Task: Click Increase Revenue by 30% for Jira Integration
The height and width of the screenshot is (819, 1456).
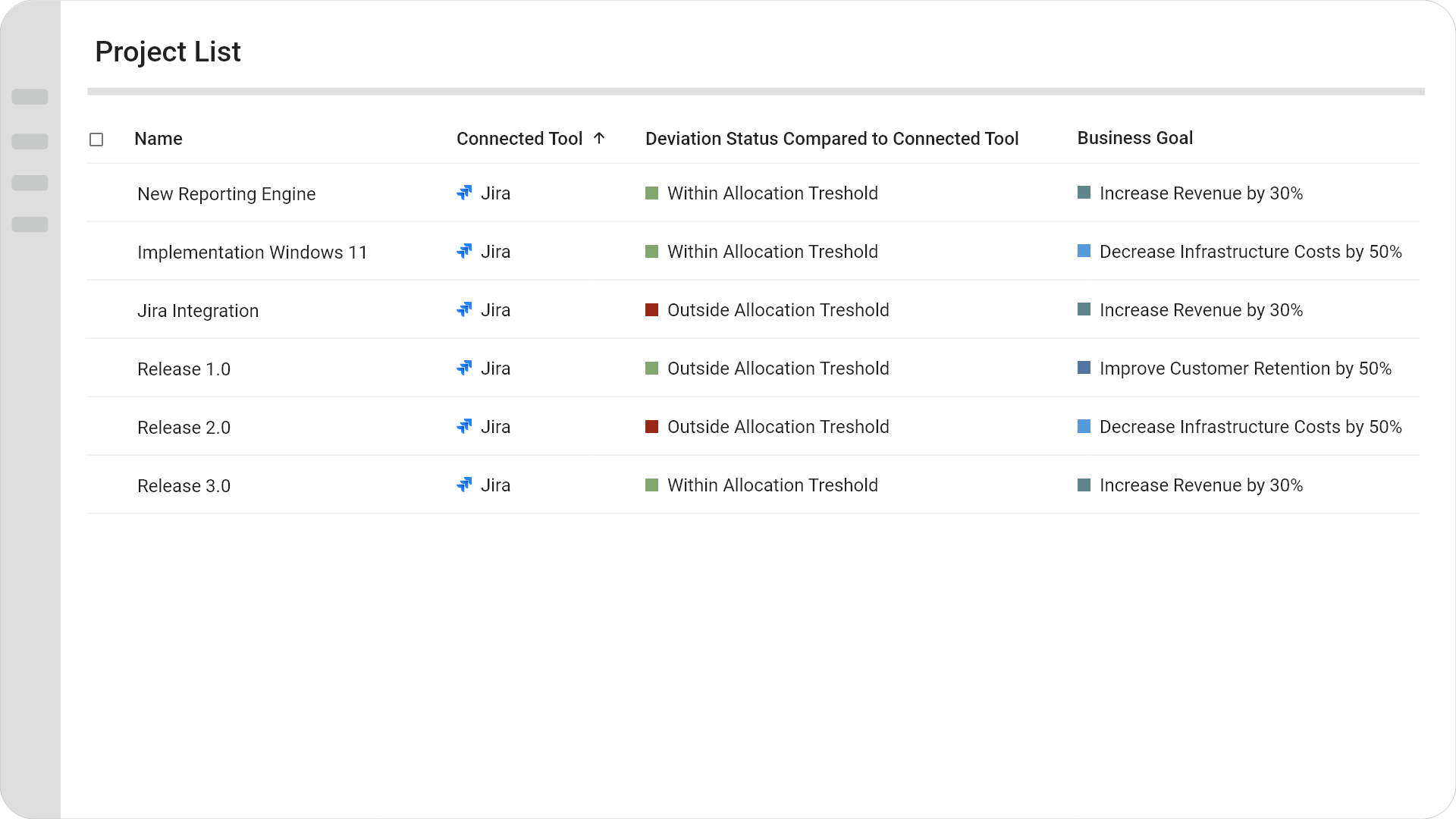Action: coord(1201,310)
